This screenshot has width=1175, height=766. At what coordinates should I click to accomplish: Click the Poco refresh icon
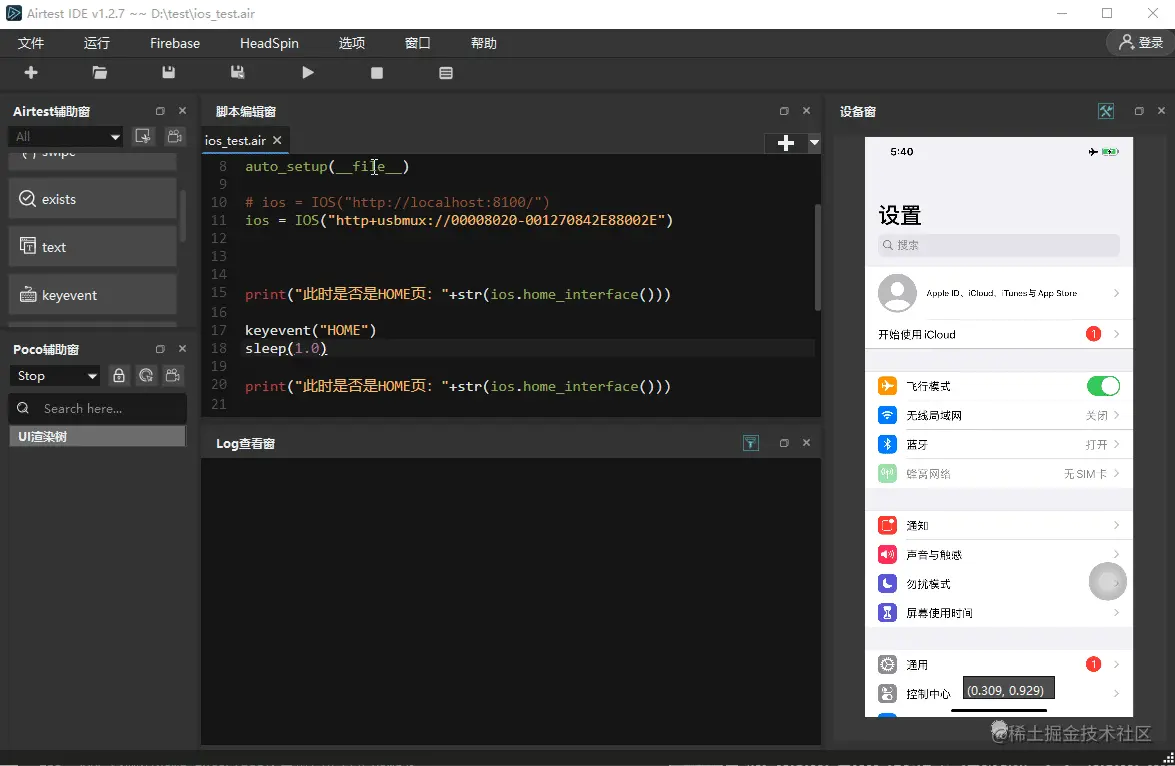point(146,376)
